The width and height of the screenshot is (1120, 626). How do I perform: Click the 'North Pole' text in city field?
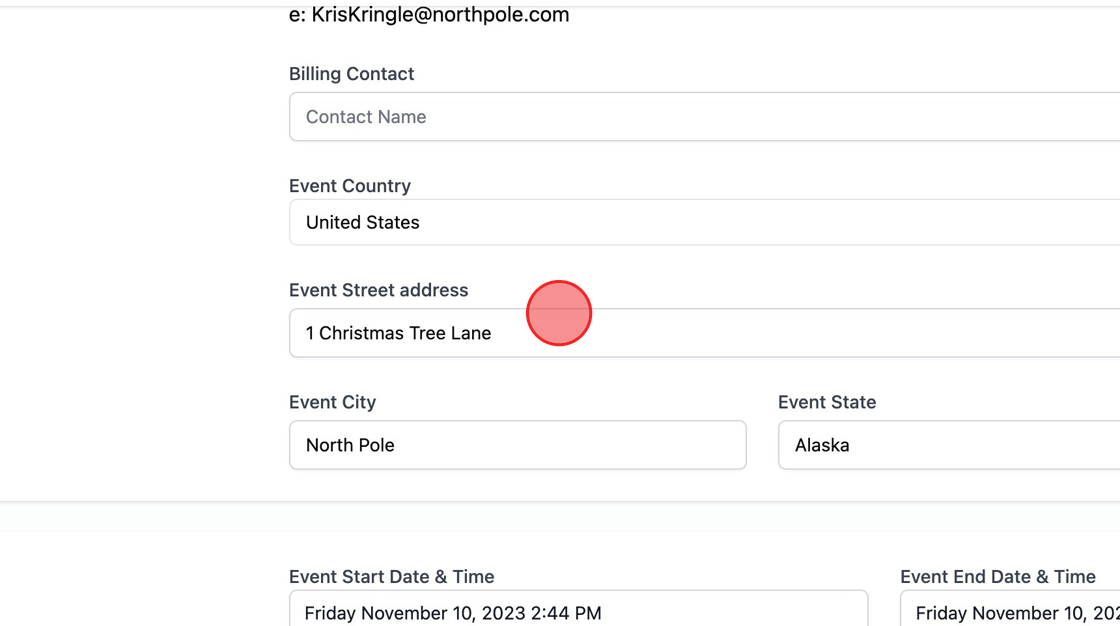tap(350, 445)
